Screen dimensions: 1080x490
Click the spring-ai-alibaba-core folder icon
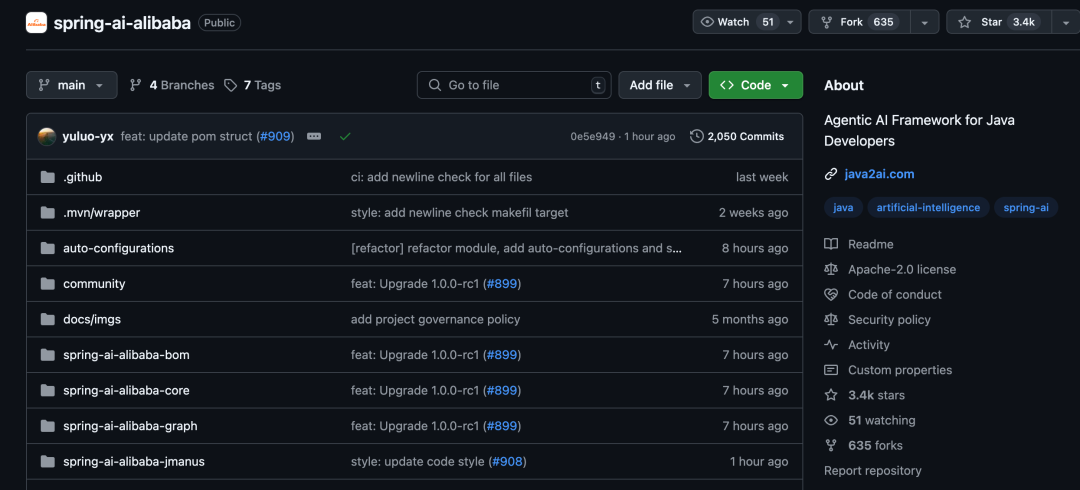pos(48,390)
